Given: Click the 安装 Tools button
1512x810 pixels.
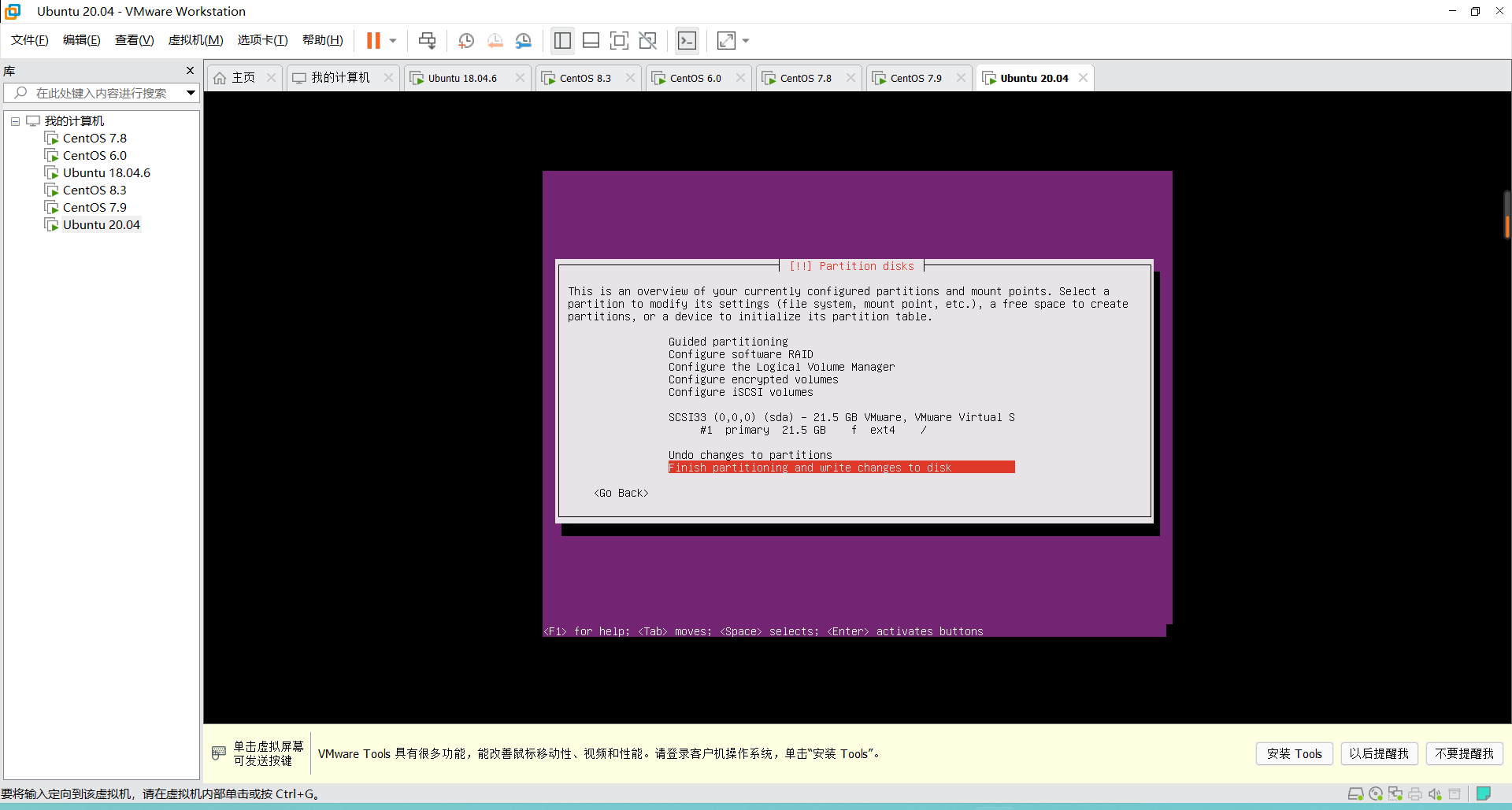Looking at the screenshot, I should point(1295,753).
